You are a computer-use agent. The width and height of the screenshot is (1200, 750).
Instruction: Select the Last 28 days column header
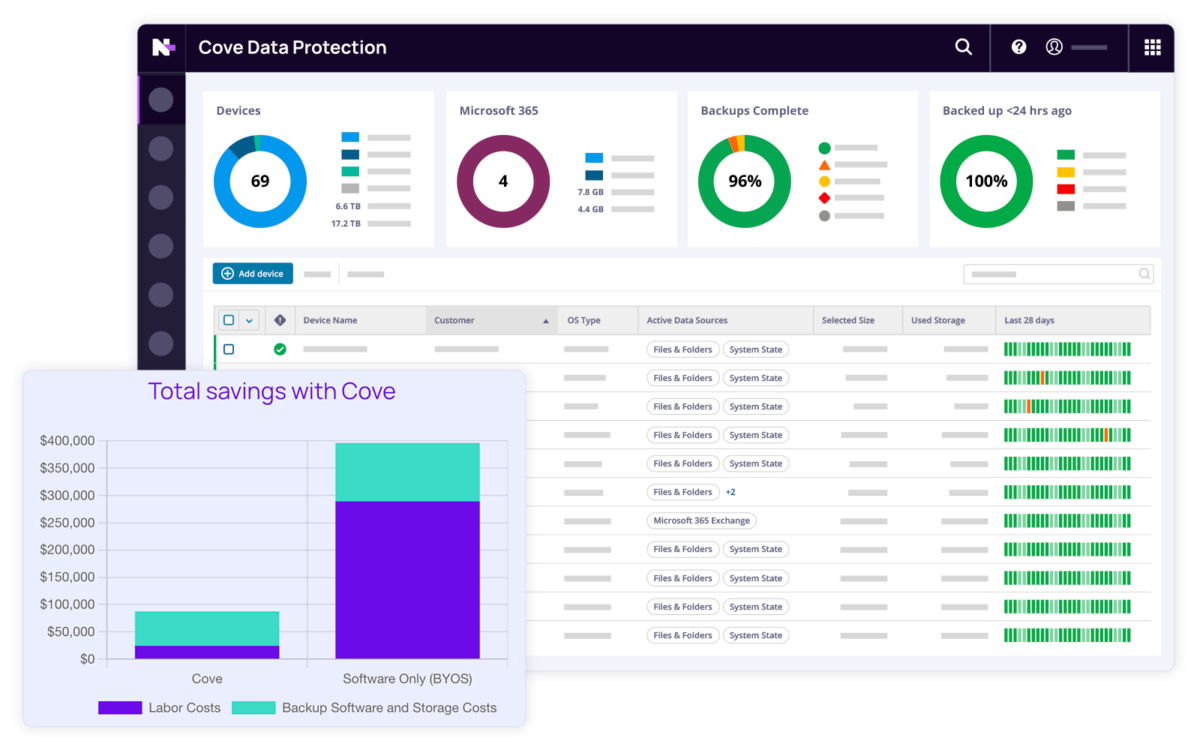pos(1030,320)
